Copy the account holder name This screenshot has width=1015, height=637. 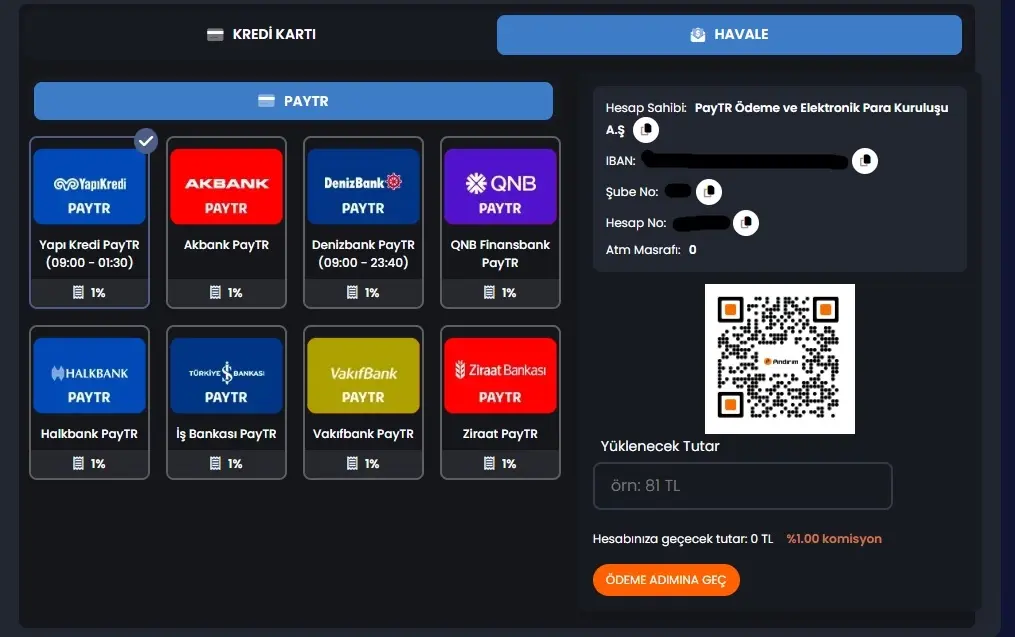647,130
